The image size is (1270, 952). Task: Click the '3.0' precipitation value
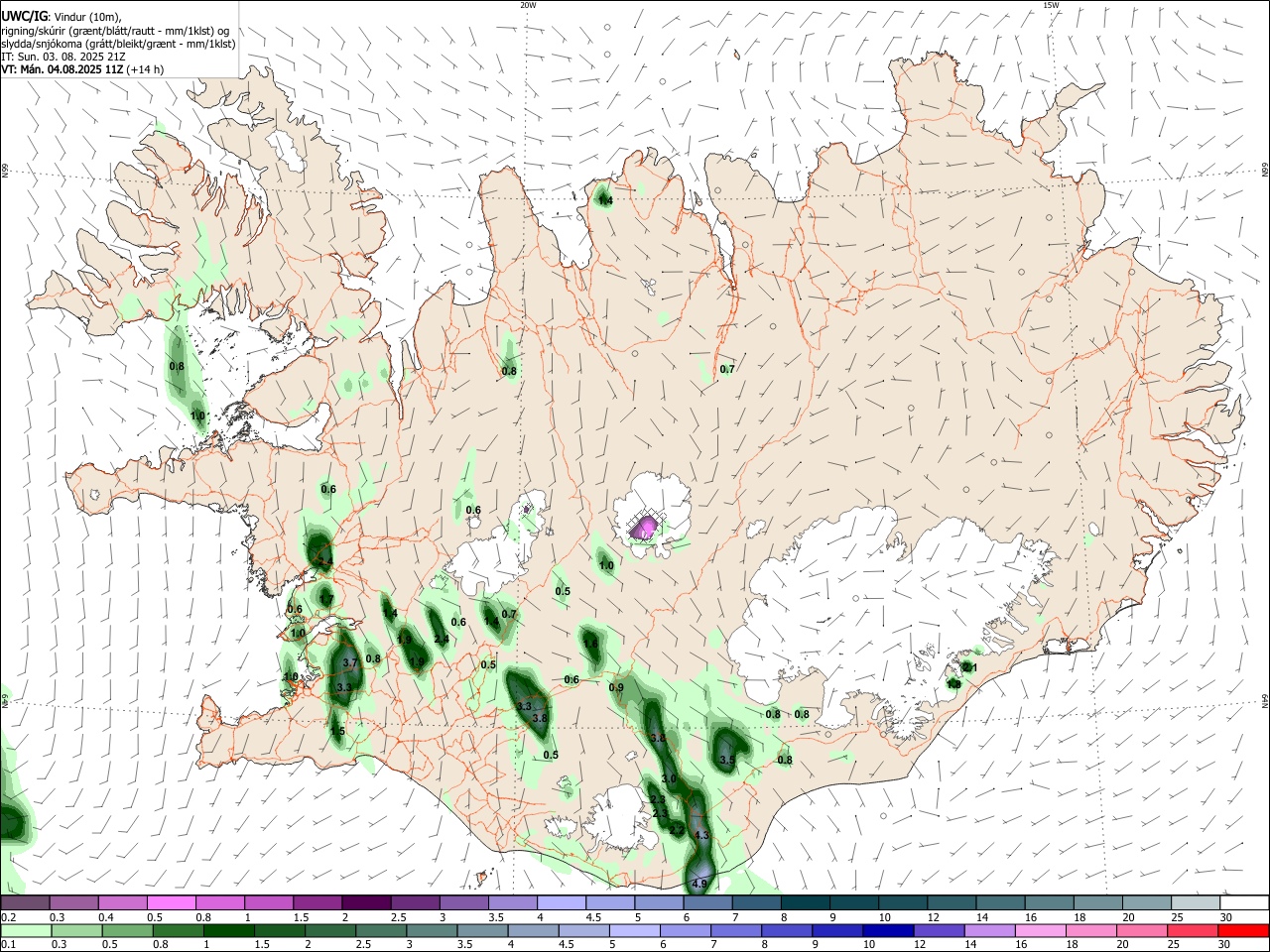(669, 779)
